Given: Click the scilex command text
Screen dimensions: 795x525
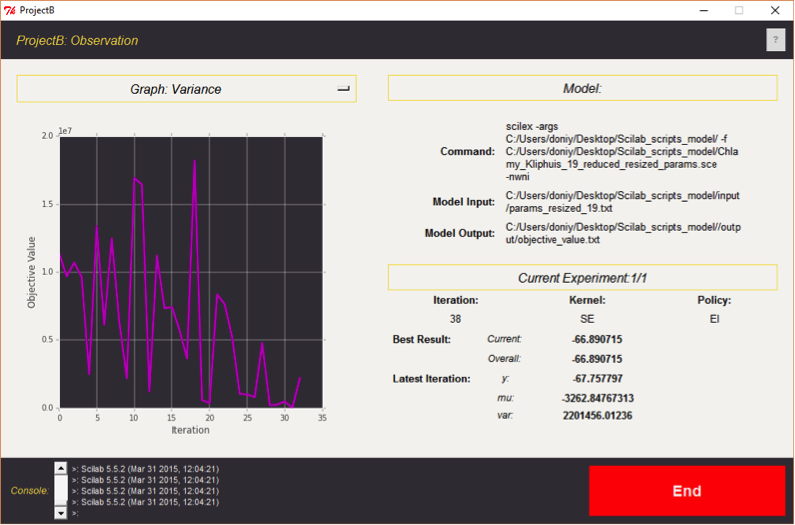Looking at the screenshot, I should 622,151.
